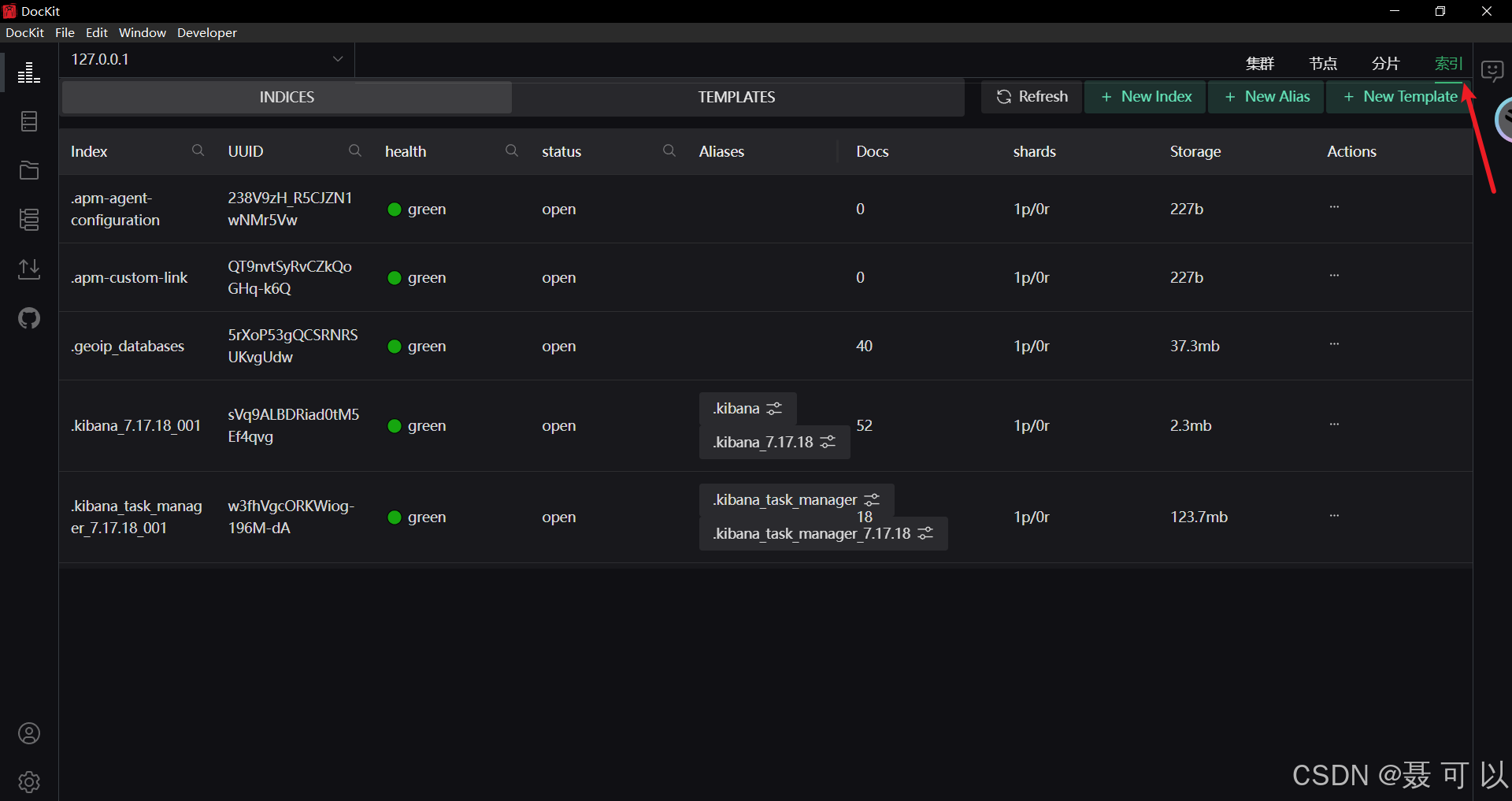The height and width of the screenshot is (801, 1512).
Task: Click the Refresh button
Action: 1032,97
